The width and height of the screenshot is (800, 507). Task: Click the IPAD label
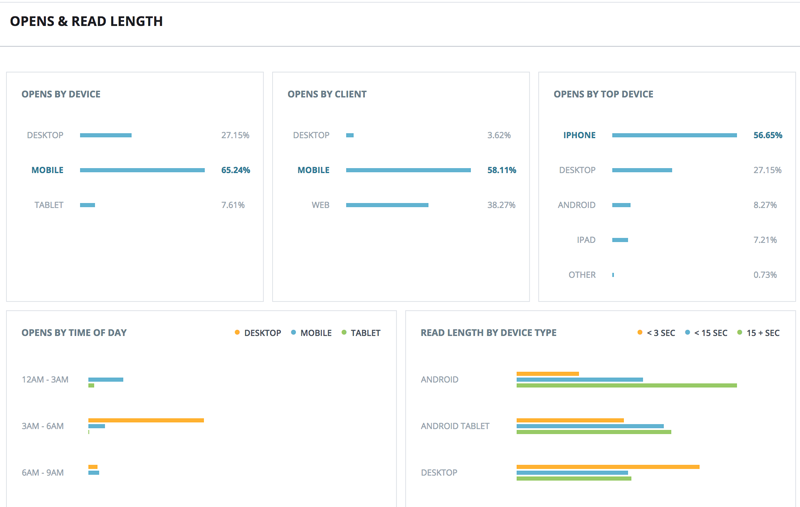click(x=586, y=240)
